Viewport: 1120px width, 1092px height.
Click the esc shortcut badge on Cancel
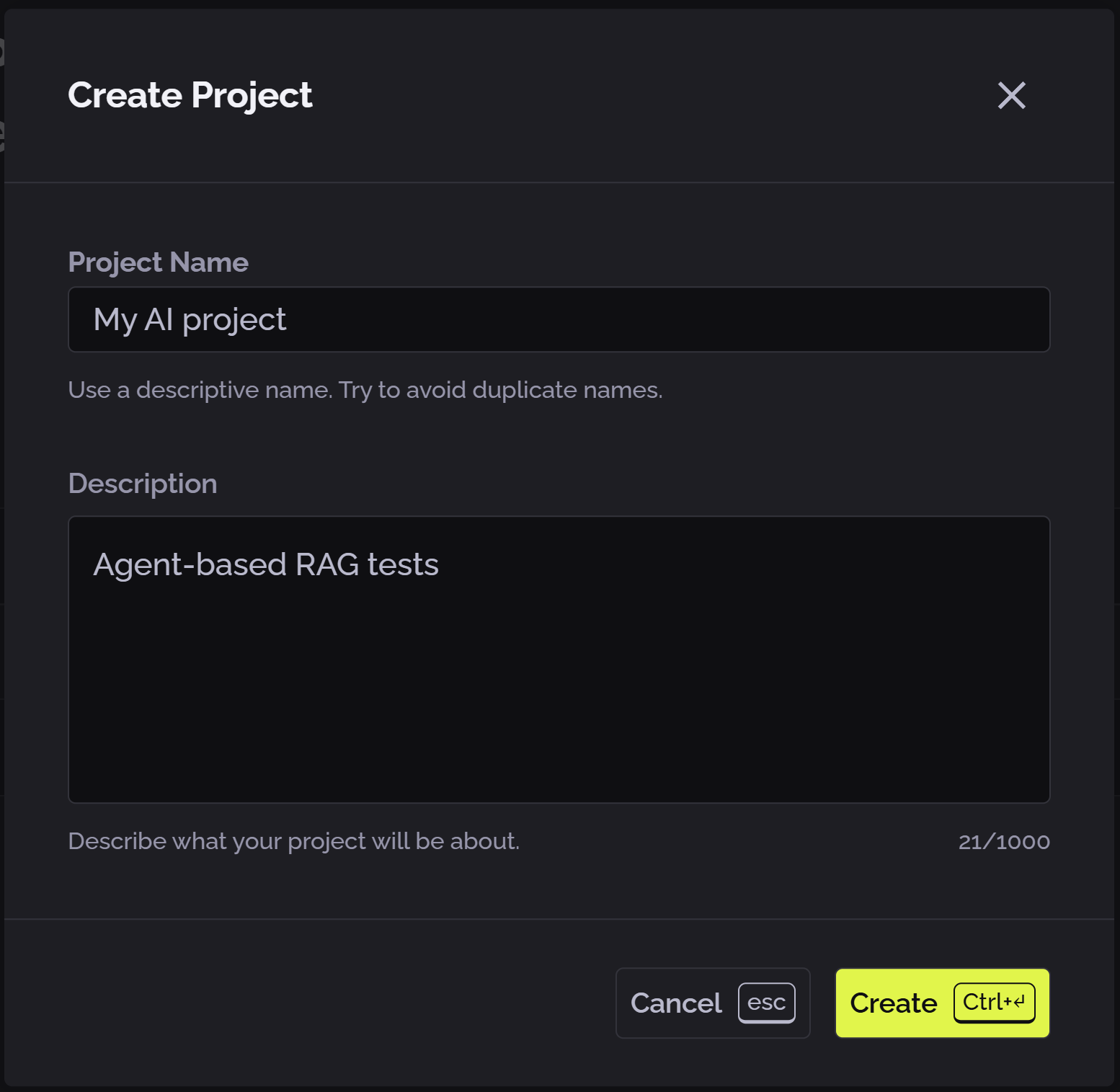pyautogui.click(x=766, y=1003)
